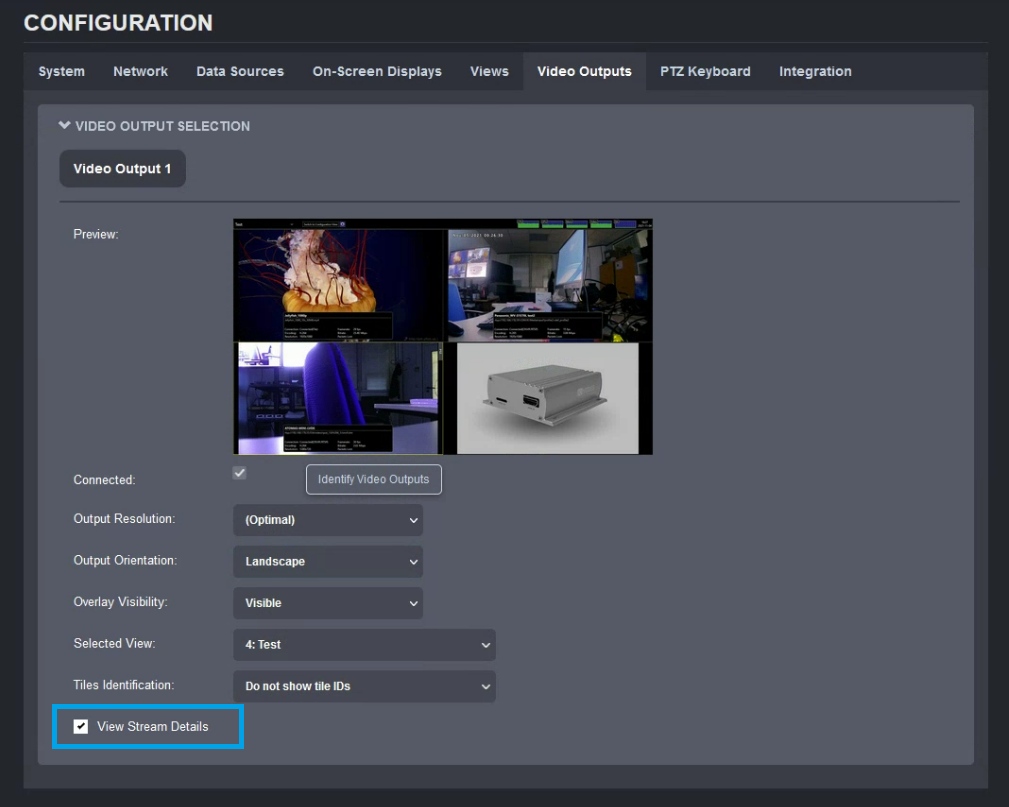Uncheck View Stream Details checkbox
Screen dimensions: 1009x807
[80, 727]
